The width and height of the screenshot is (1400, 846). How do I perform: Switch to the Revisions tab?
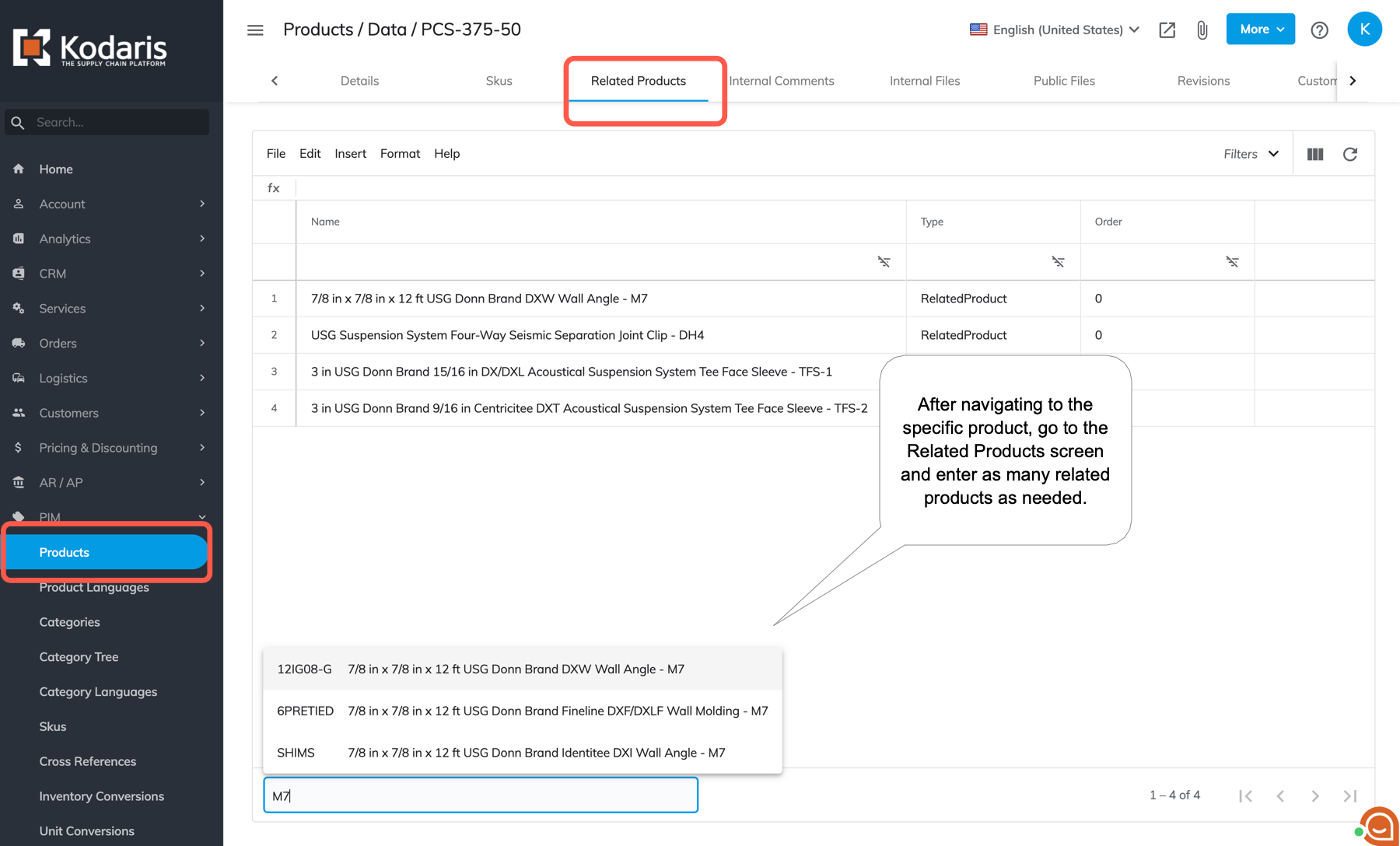(1203, 81)
